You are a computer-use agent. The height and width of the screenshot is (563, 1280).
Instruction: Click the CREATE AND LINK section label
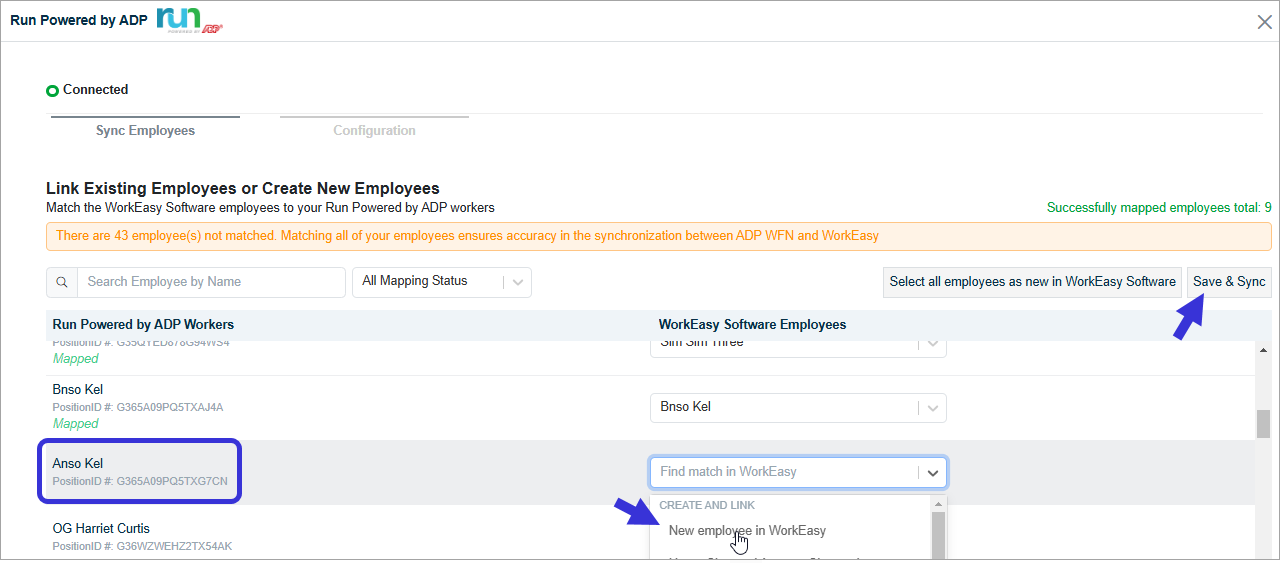[x=707, y=506]
